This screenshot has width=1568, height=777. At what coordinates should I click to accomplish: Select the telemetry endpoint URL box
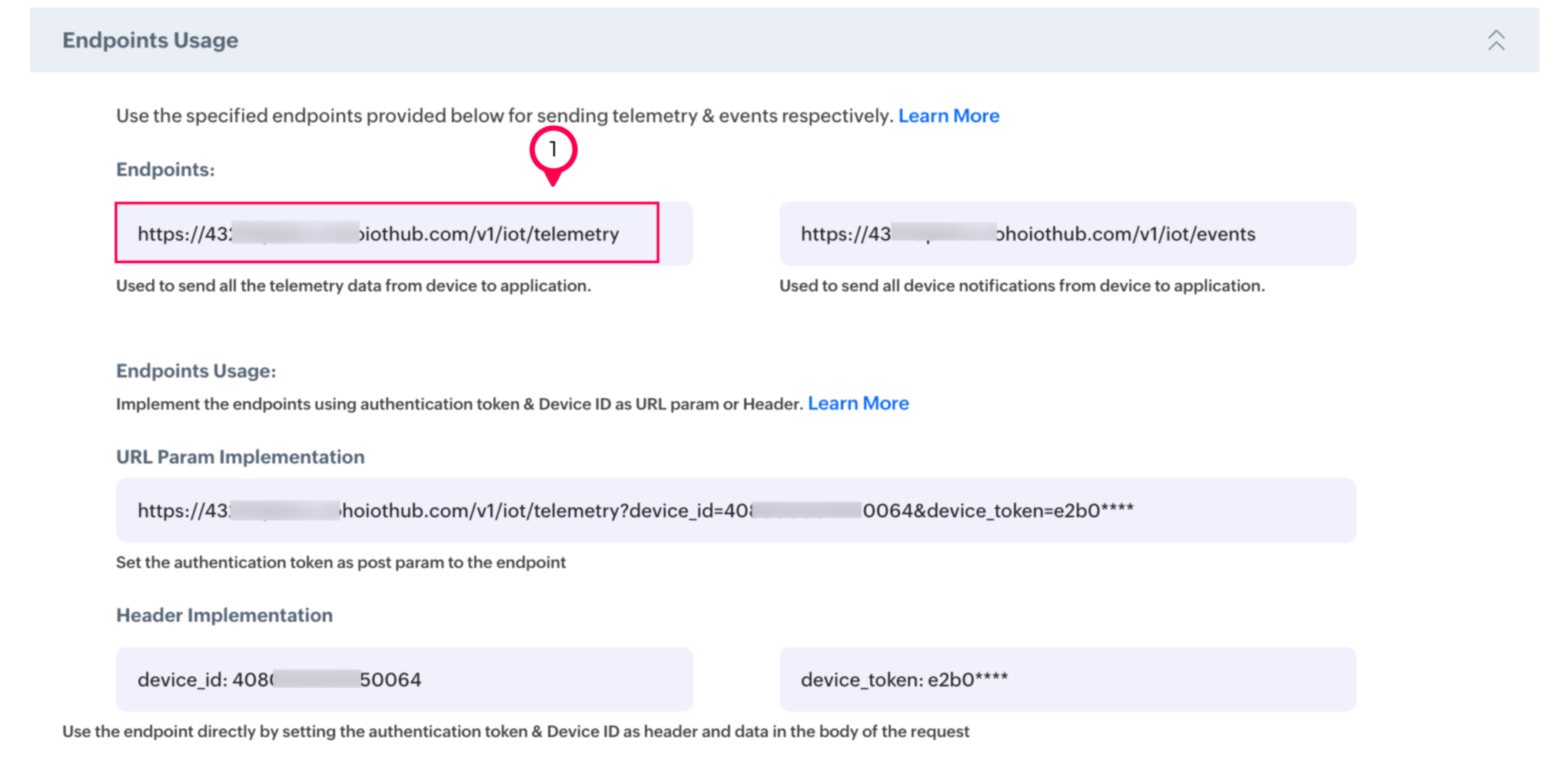coord(387,234)
